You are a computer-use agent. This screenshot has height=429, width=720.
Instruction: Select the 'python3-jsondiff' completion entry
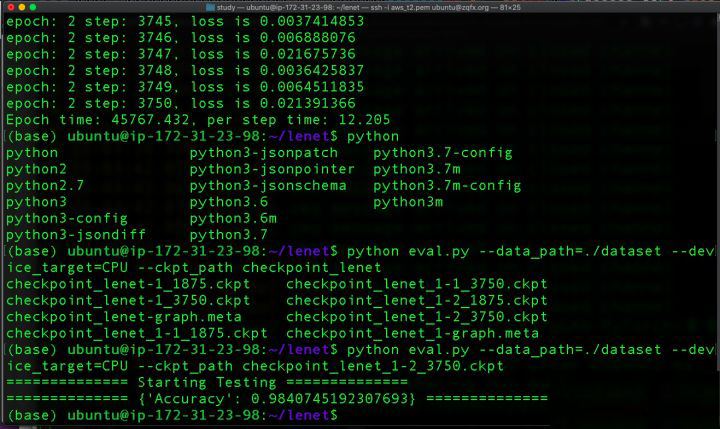[x=75, y=235]
